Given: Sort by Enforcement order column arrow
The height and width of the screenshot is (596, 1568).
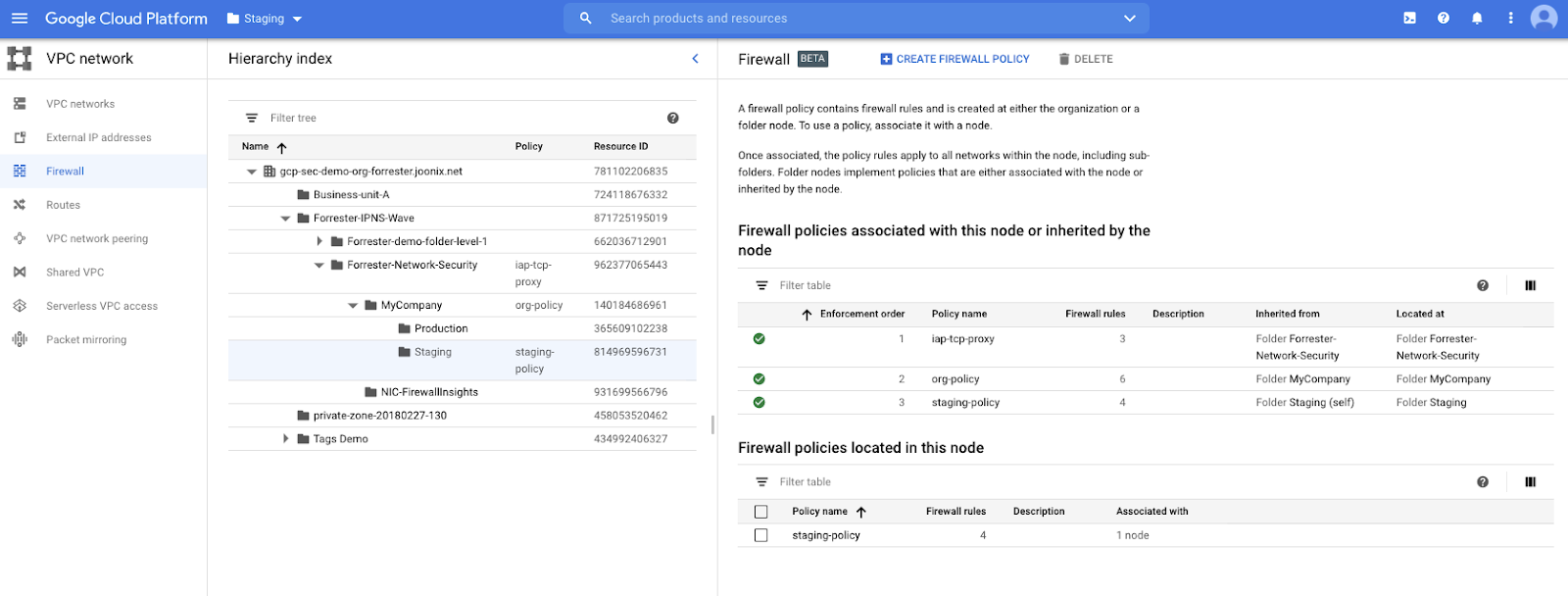Looking at the screenshot, I should [x=807, y=315].
